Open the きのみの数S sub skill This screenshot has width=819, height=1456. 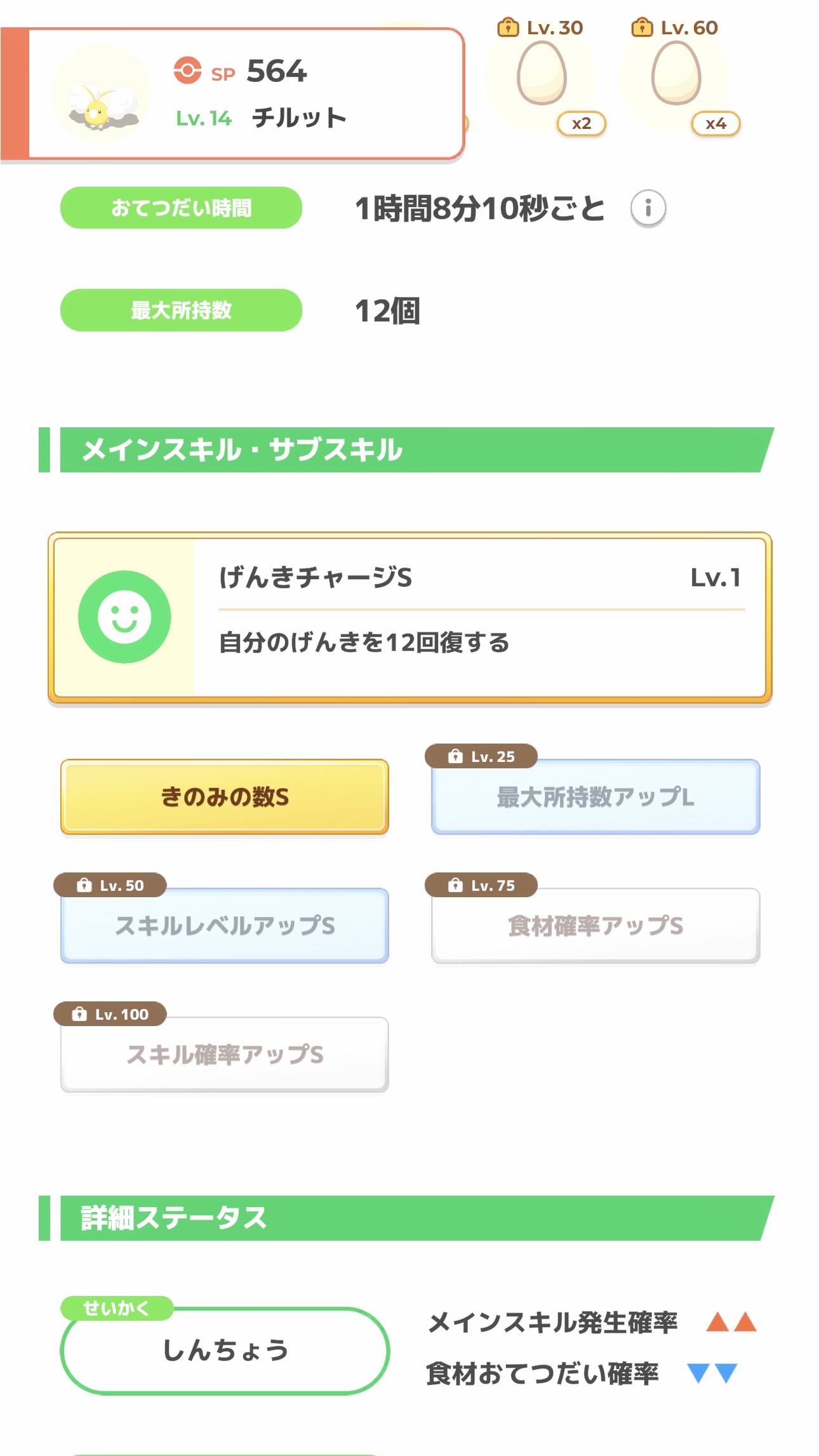225,796
